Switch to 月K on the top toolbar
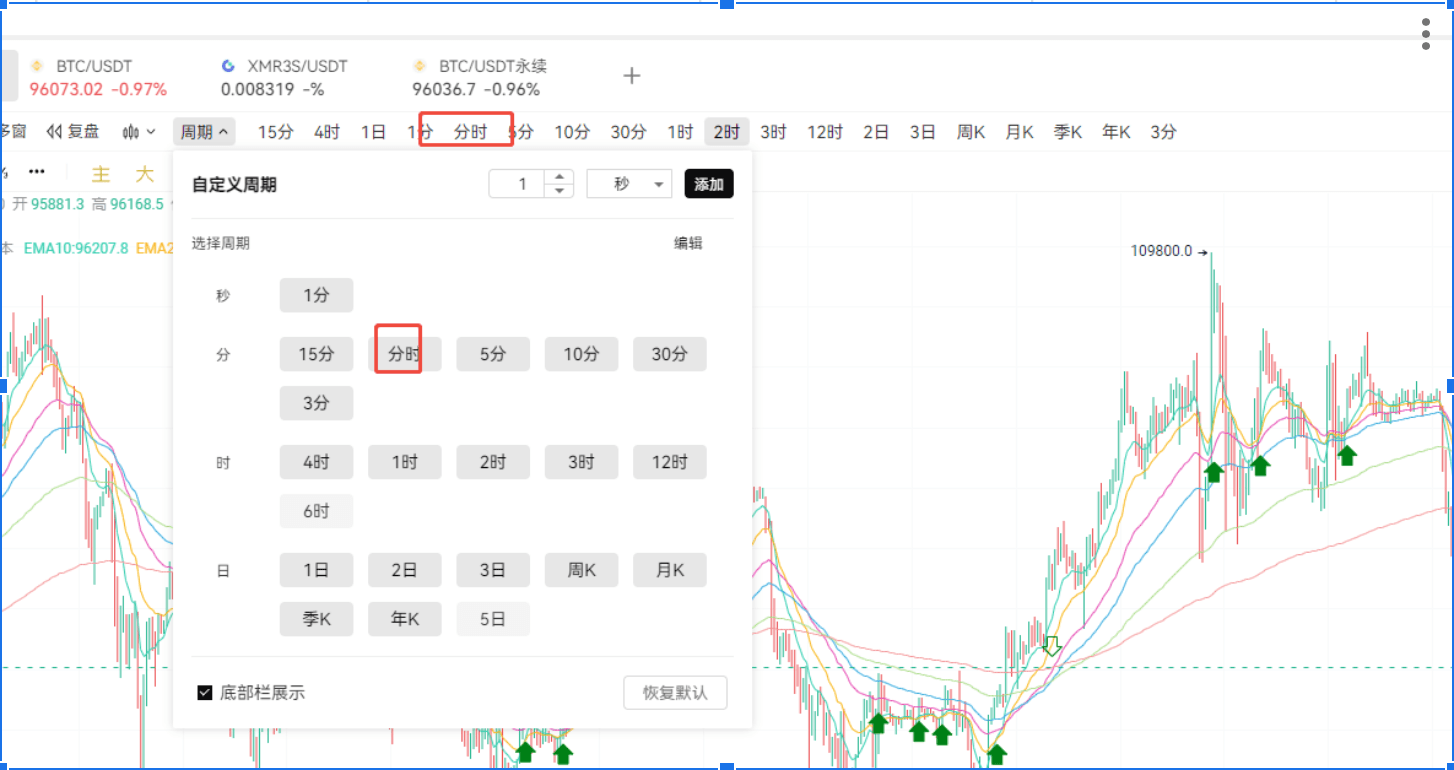Viewport: 1454px width, 770px height. tap(1018, 131)
